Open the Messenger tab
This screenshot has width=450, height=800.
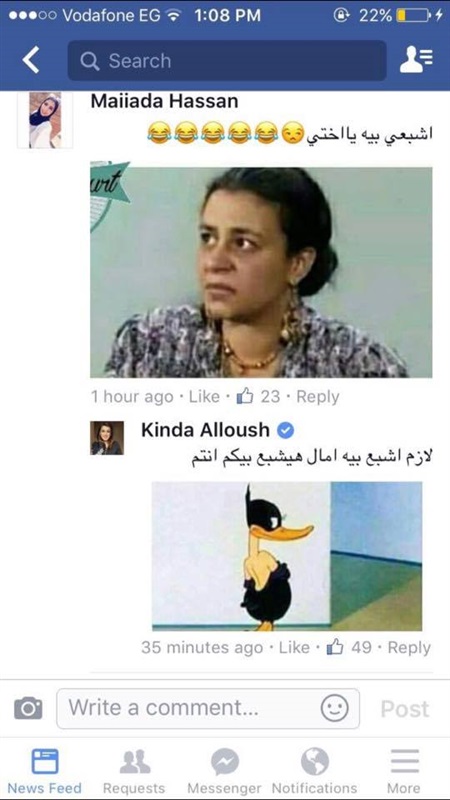pyautogui.click(x=224, y=771)
